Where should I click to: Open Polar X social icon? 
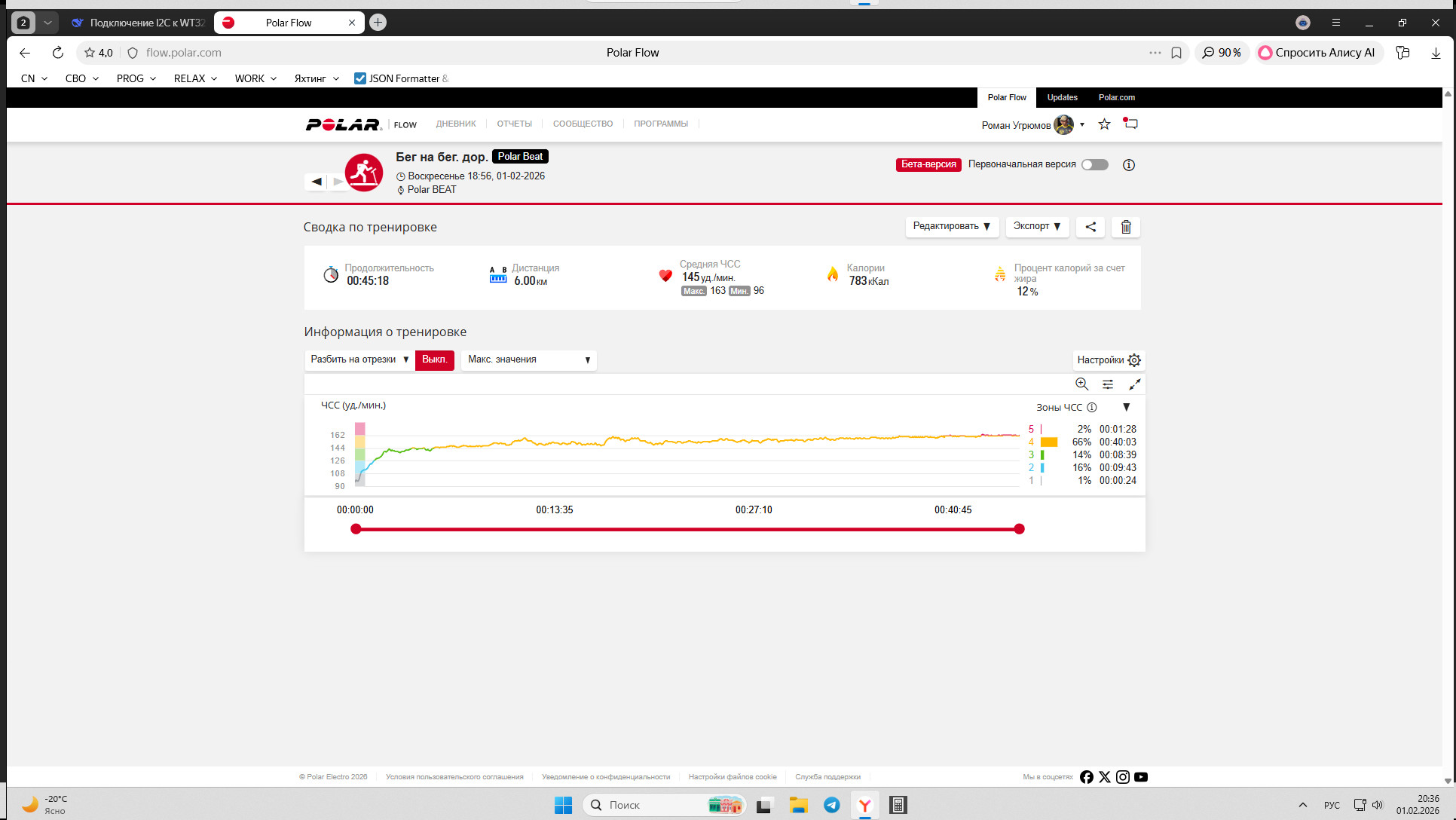[x=1105, y=777]
